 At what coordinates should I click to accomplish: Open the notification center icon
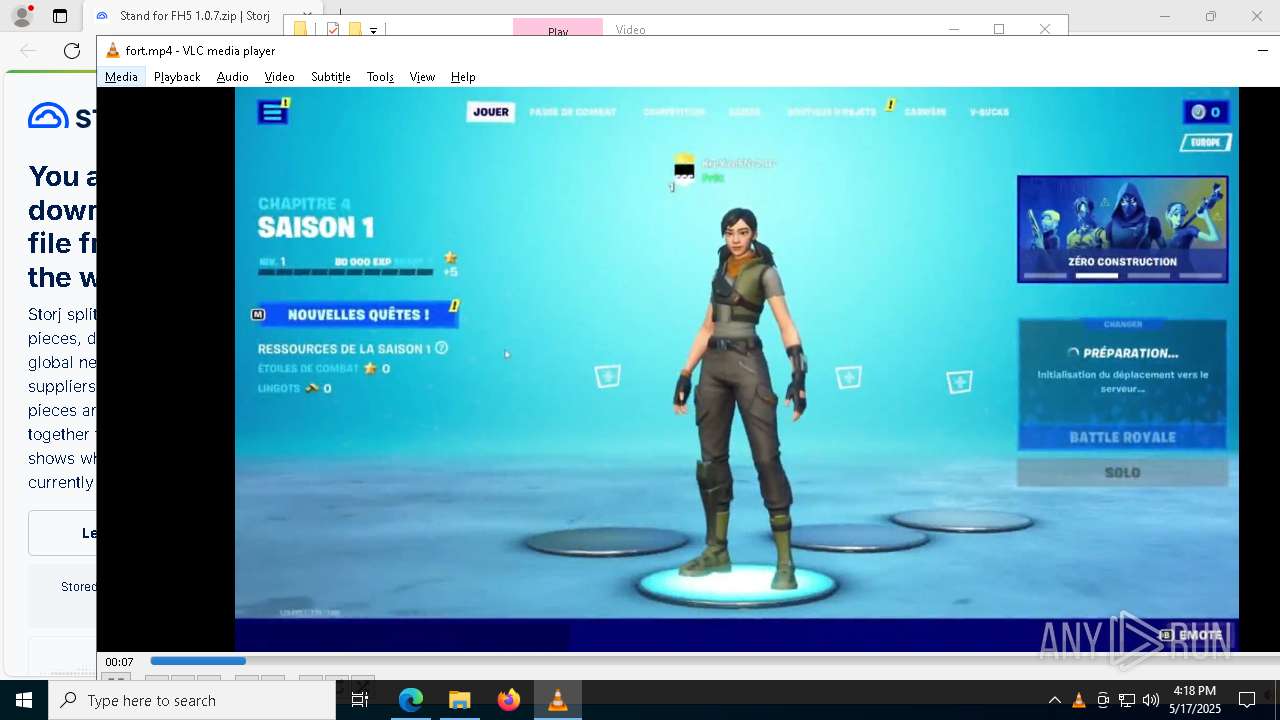[x=1247, y=700]
